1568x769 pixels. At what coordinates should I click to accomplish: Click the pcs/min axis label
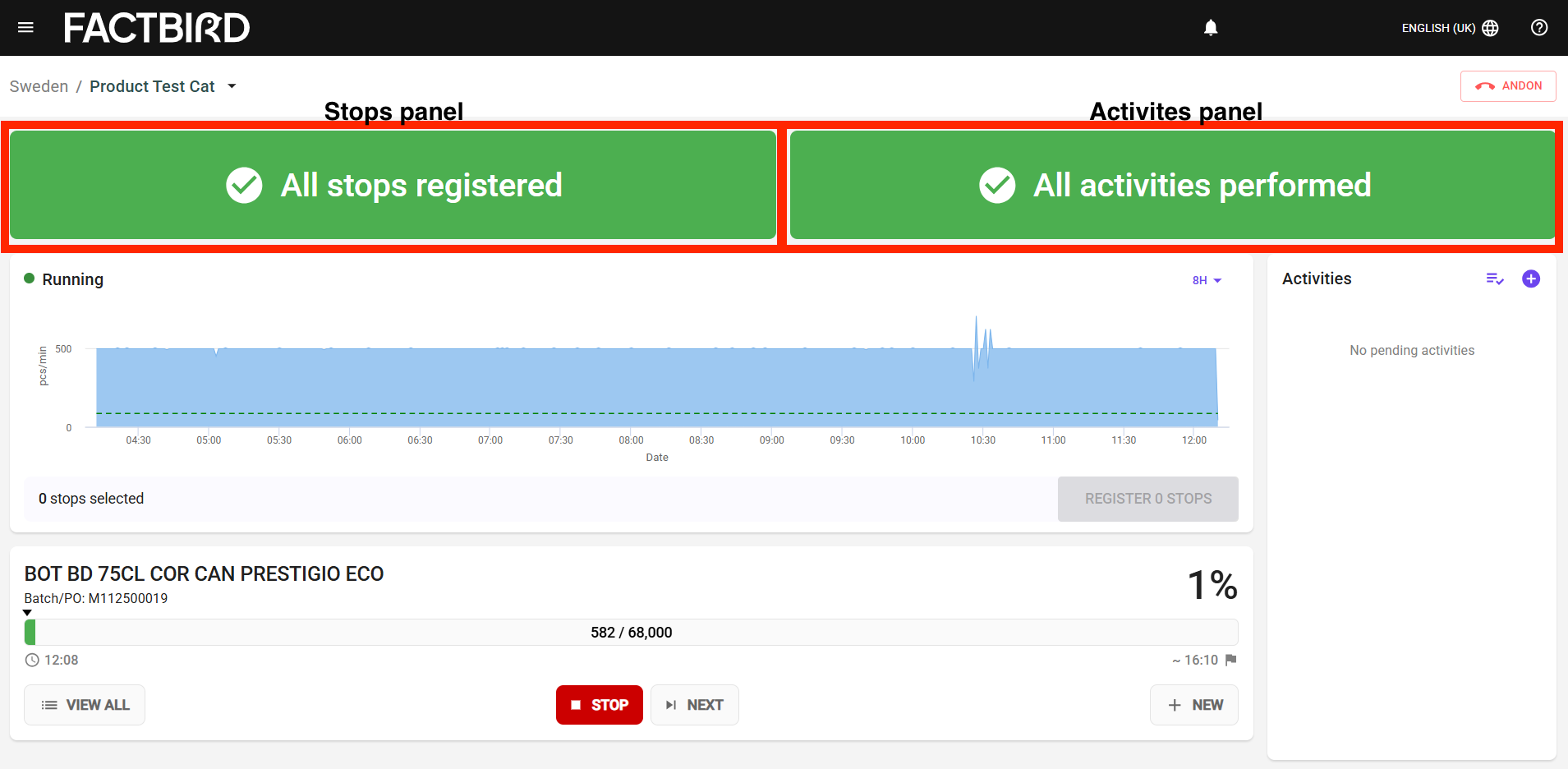tap(43, 366)
